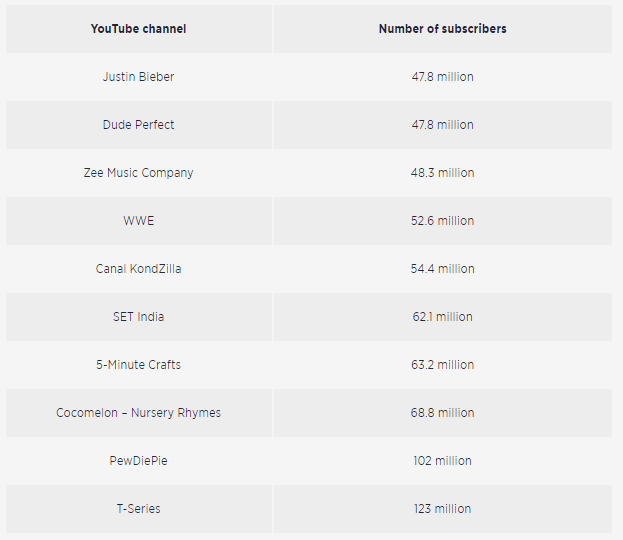Select WWE's 52.6 million subscriber count
Image resolution: width=623 pixels, height=540 pixels.
[442, 221]
